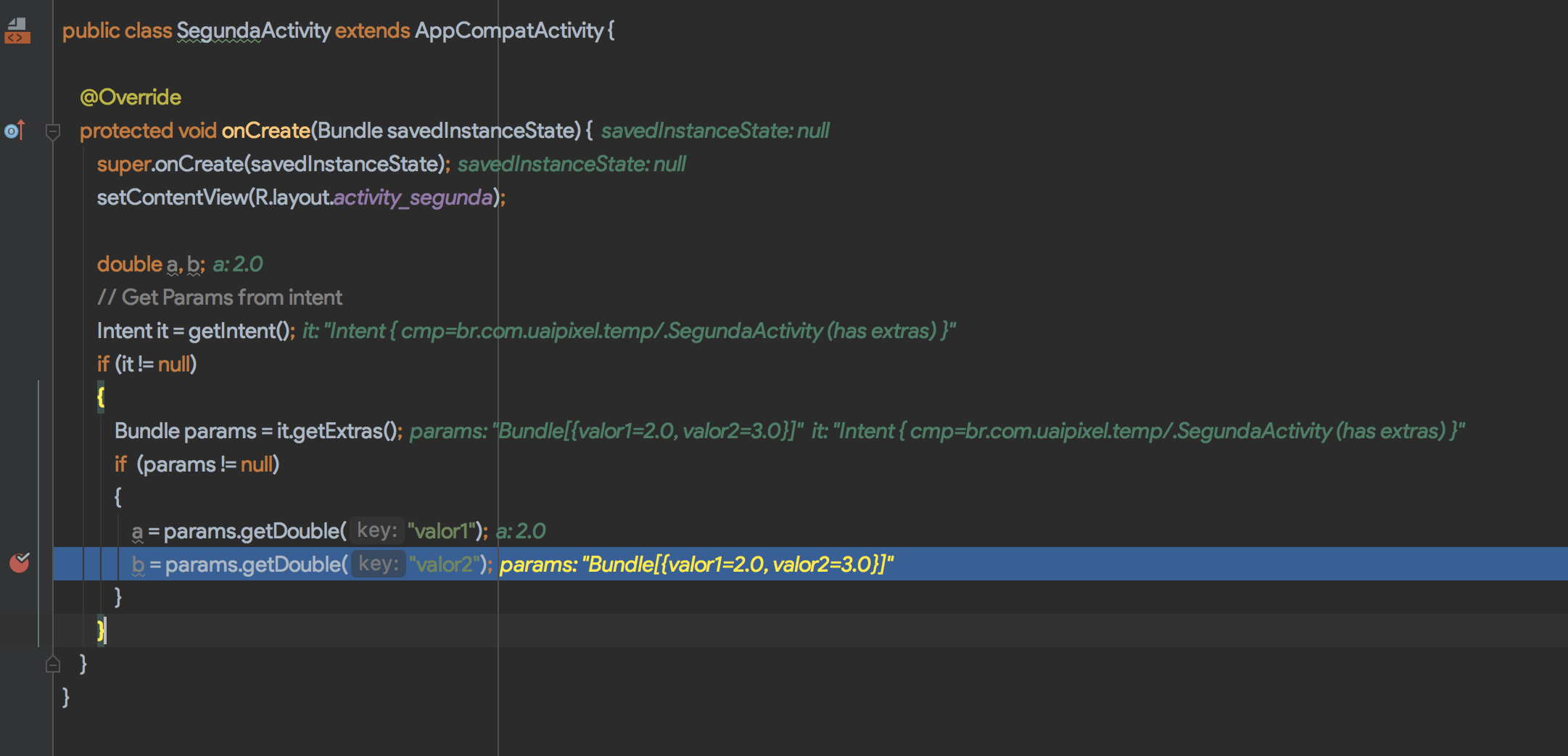The image size is (1568, 756).
Task: Click the class file gutter icon beside SegundaActivity
Action: (17, 30)
